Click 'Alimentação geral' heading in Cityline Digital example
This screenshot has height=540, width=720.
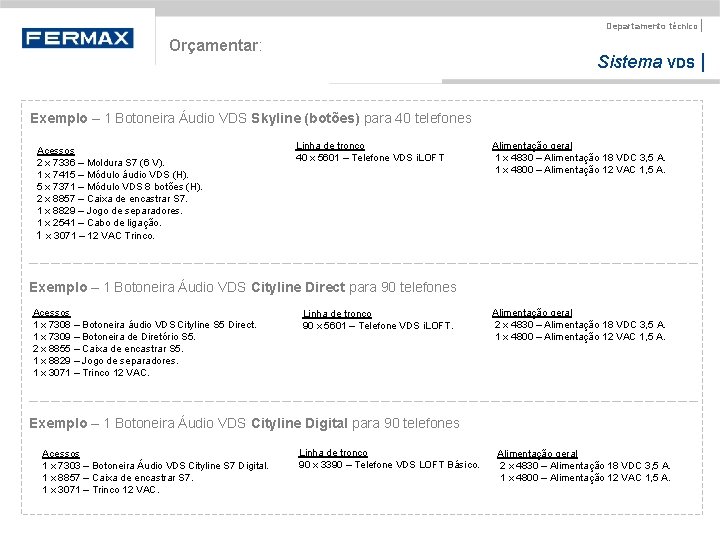coord(537,454)
